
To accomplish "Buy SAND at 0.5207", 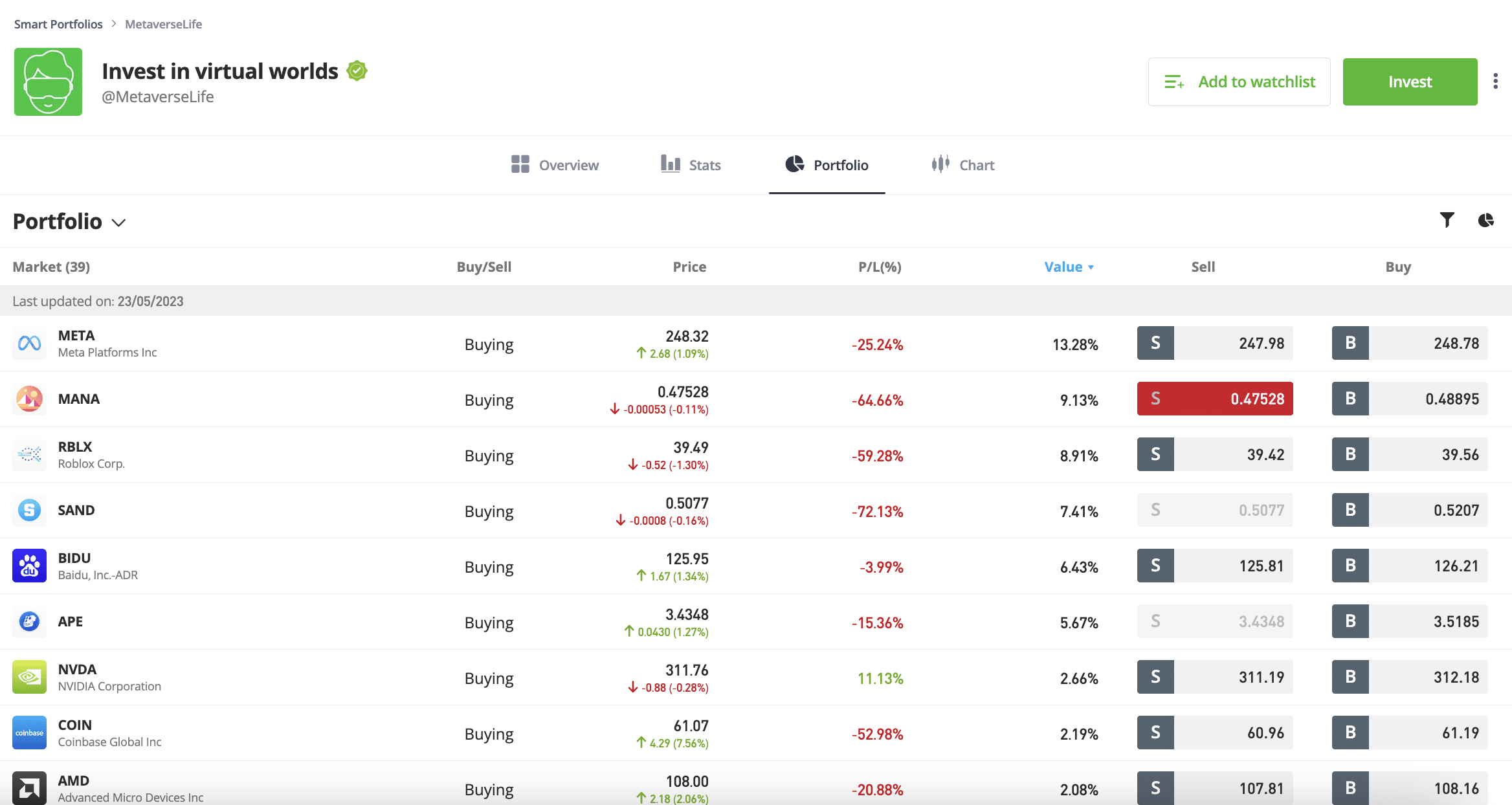I will [1410, 510].
